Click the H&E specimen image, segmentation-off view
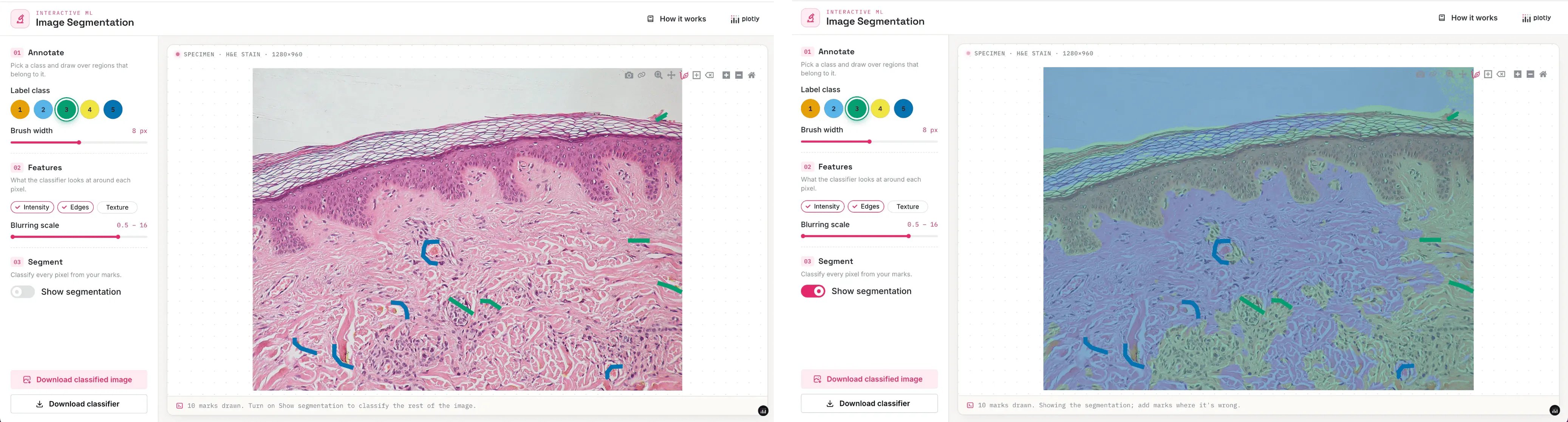 click(x=467, y=229)
